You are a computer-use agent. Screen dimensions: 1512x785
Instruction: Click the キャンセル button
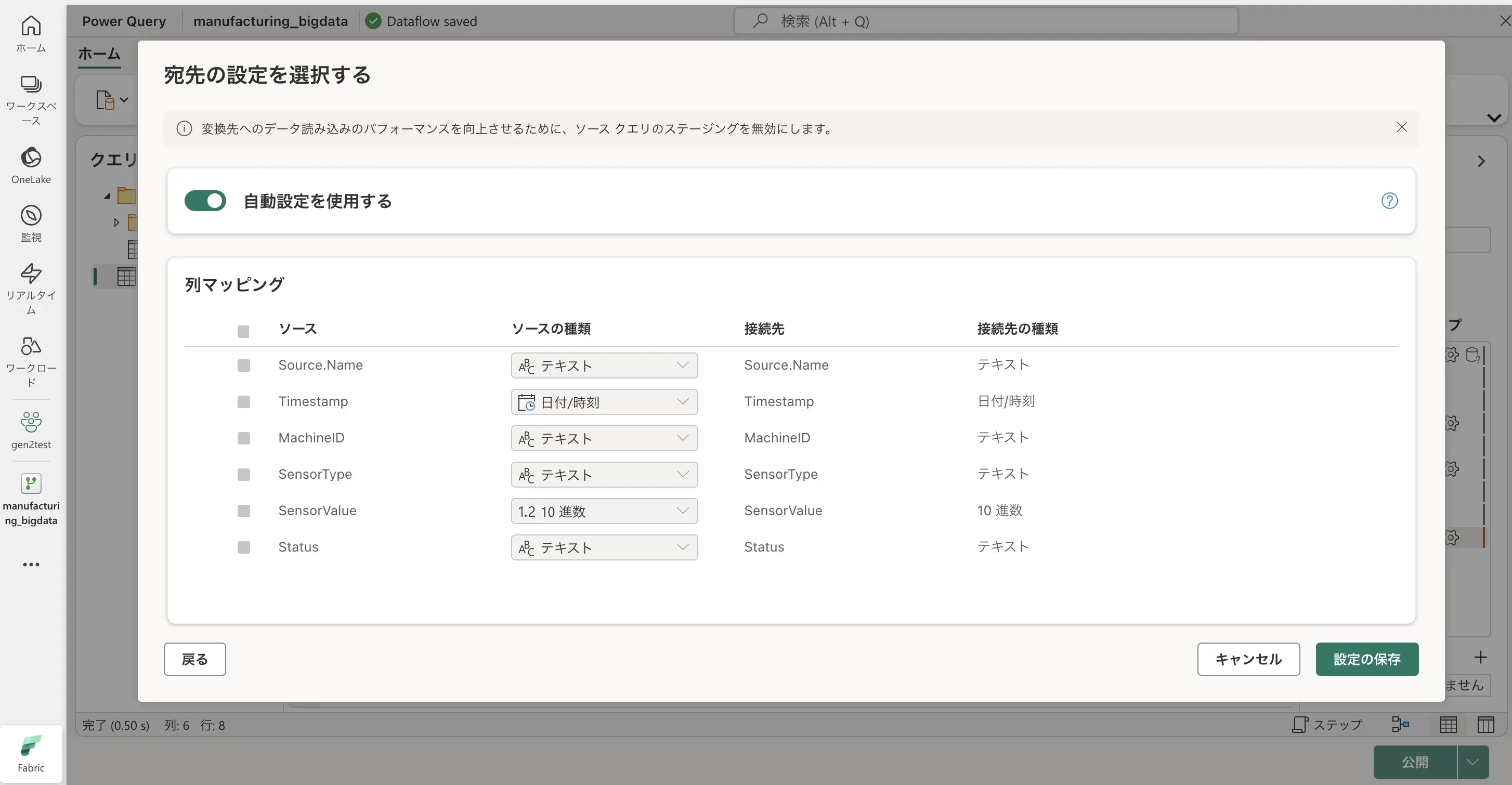[1248, 659]
